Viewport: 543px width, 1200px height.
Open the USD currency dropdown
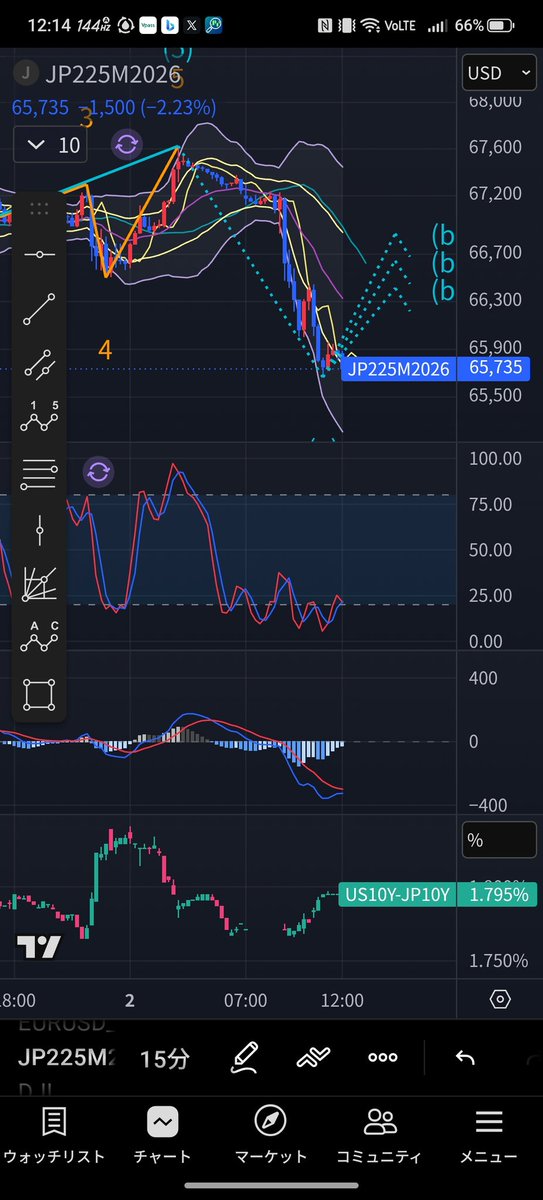point(498,73)
